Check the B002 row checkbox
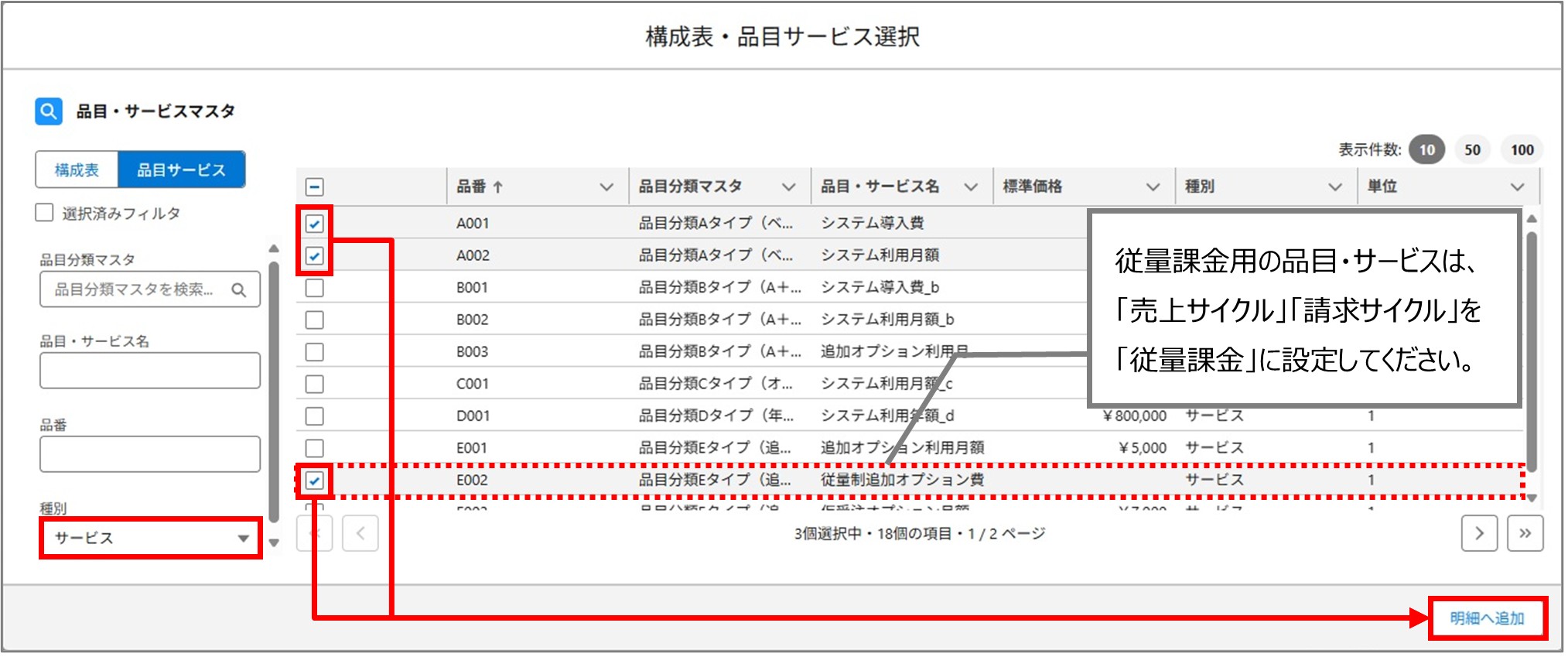Screen dimensions: 1568x657 (x=314, y=320)
